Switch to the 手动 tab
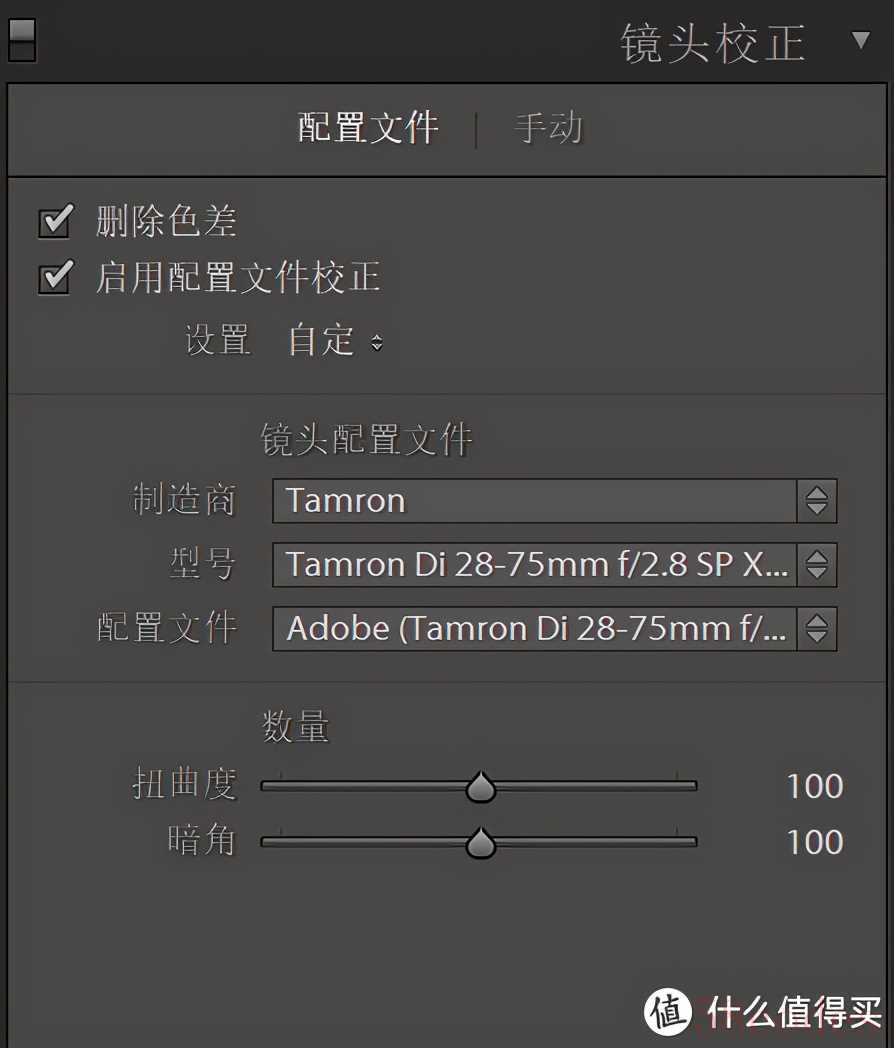The width and height of the screenshot is (894, 1048). pos(548,128)
